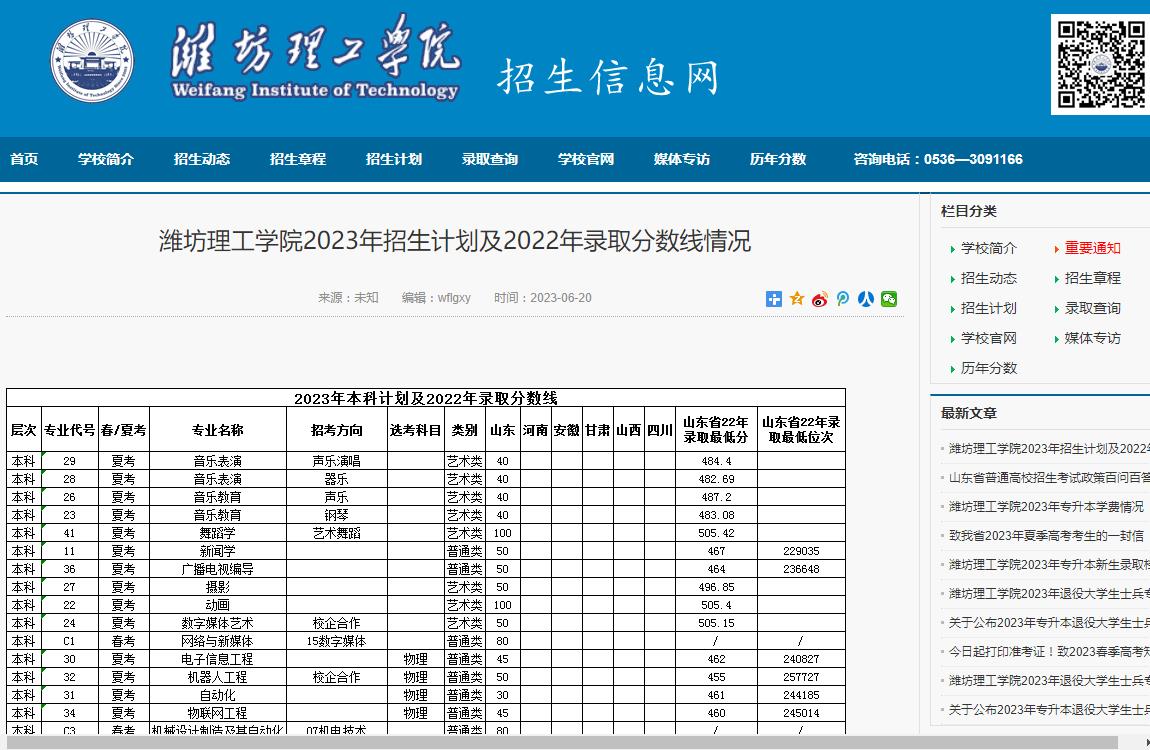This screenshot has width=1150, height=750.
Task: Click table header 山东省22年录取最低位次
Action: tap(801, 430)
